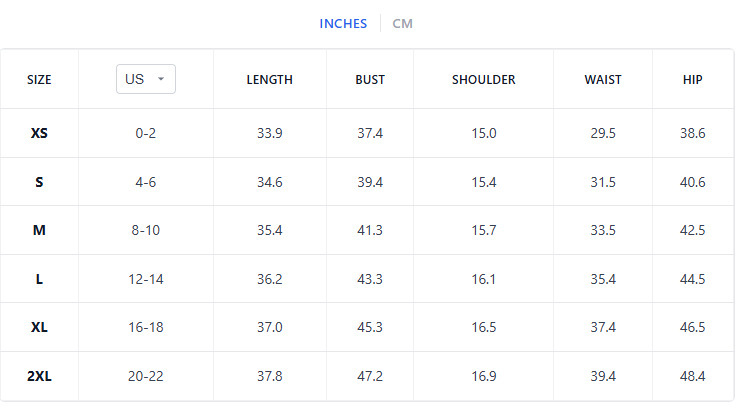Click the dropdown arrow next to US
Screen dimensions: 749x412
[x=161, y=80]
